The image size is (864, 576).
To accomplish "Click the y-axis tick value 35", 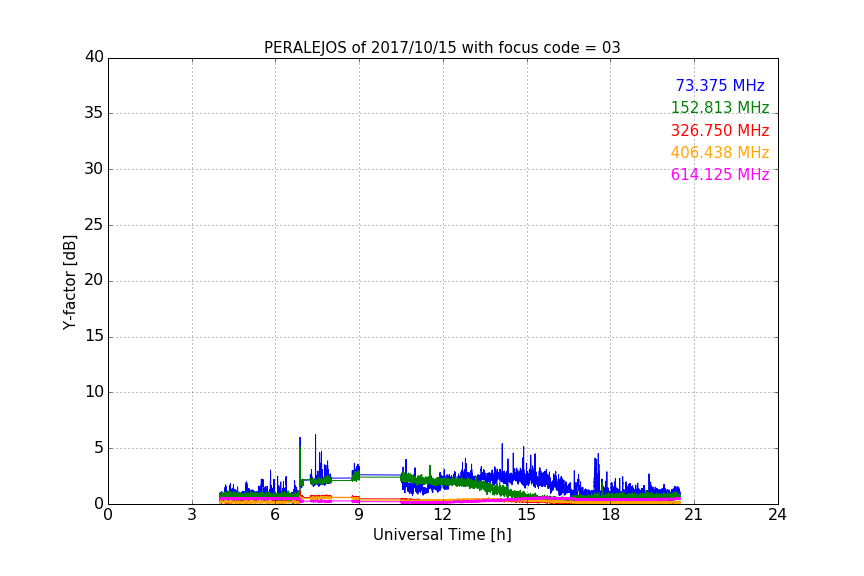I will click(x=94, y=113).
